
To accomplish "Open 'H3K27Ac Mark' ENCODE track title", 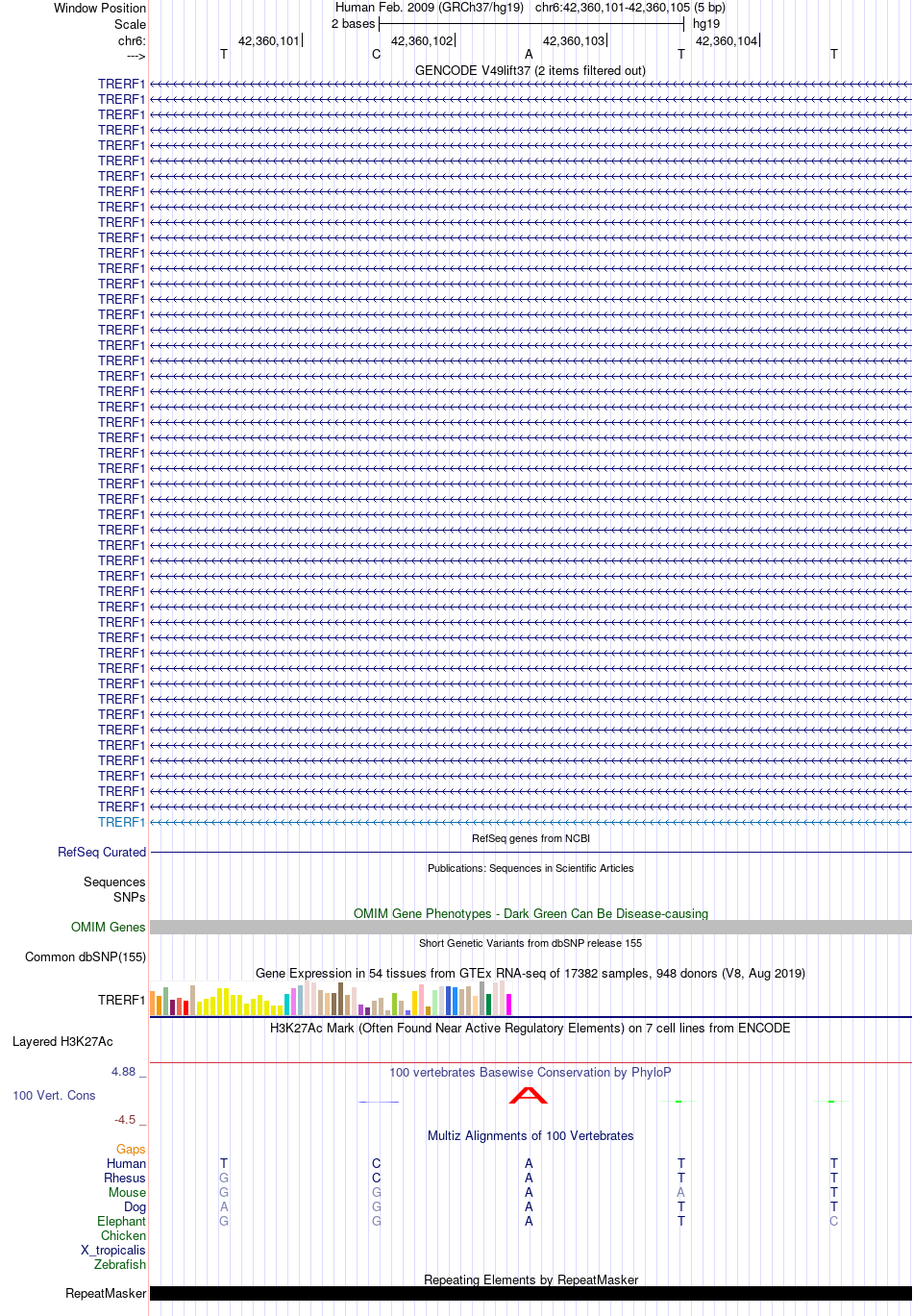I will click(x=531, y=1028).
